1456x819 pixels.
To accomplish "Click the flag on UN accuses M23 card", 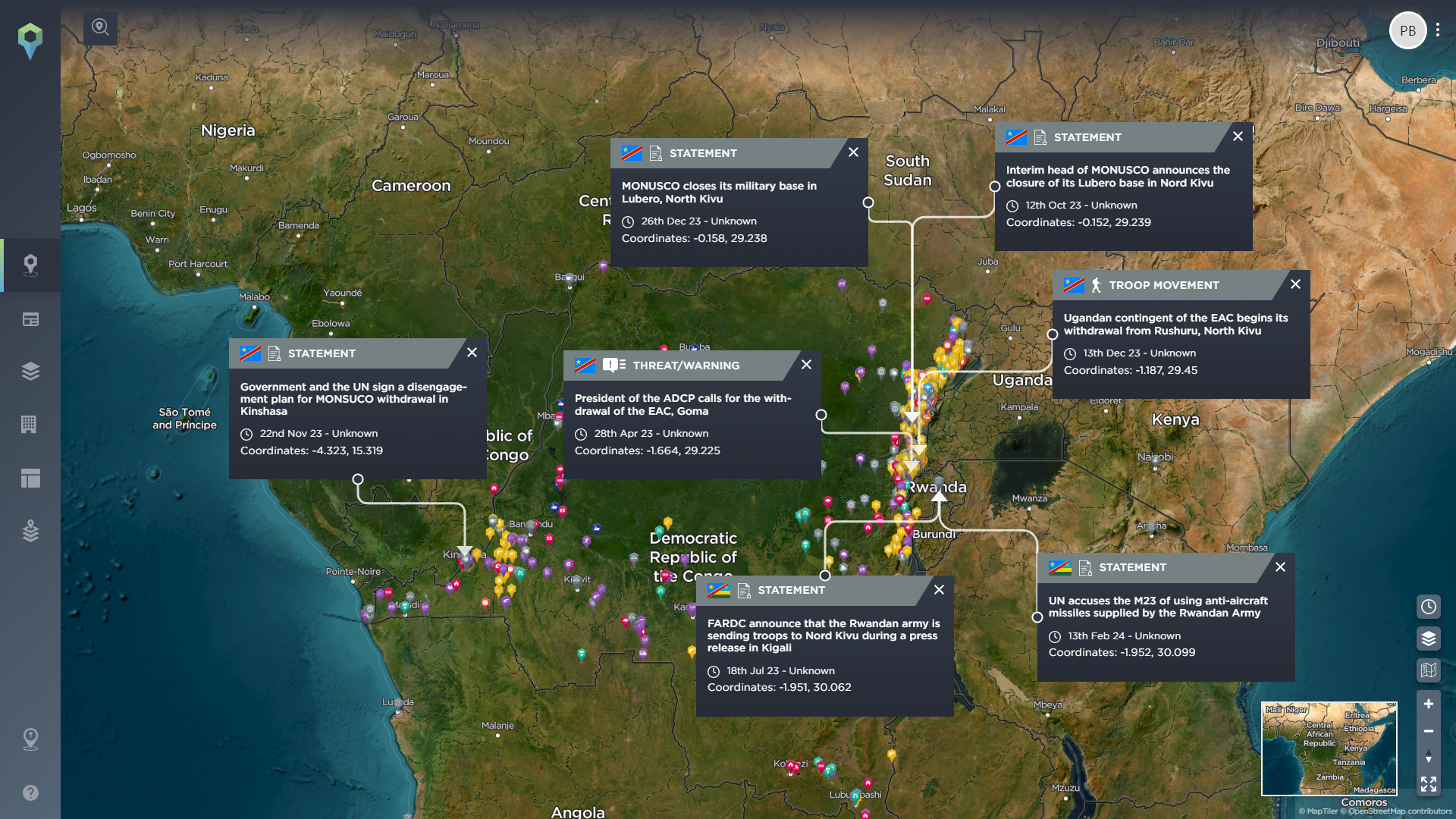I will coord(1059,567).
